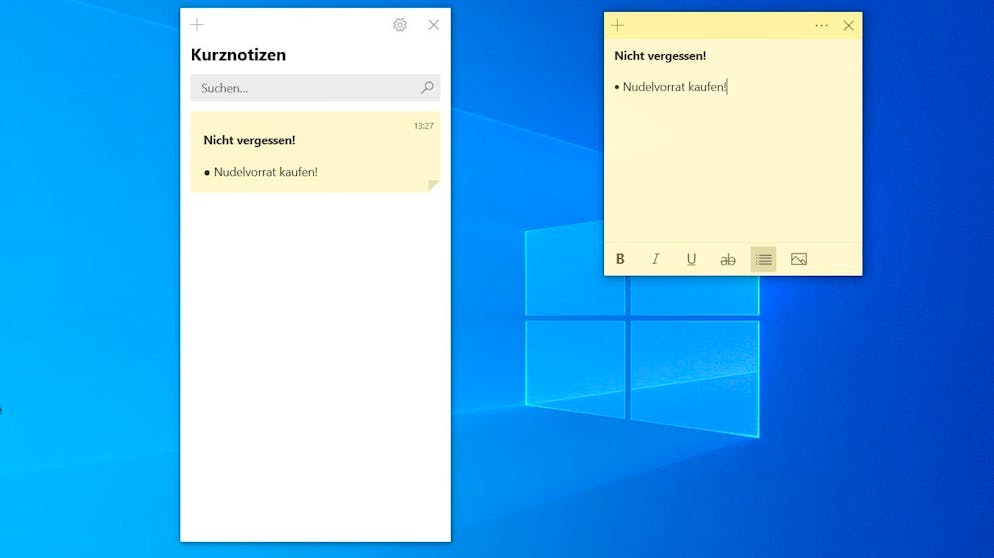The width and height of the screenshot is (994, 558).
Task: Toggle bold formatting in the sticky note
Action: [620, 259]
